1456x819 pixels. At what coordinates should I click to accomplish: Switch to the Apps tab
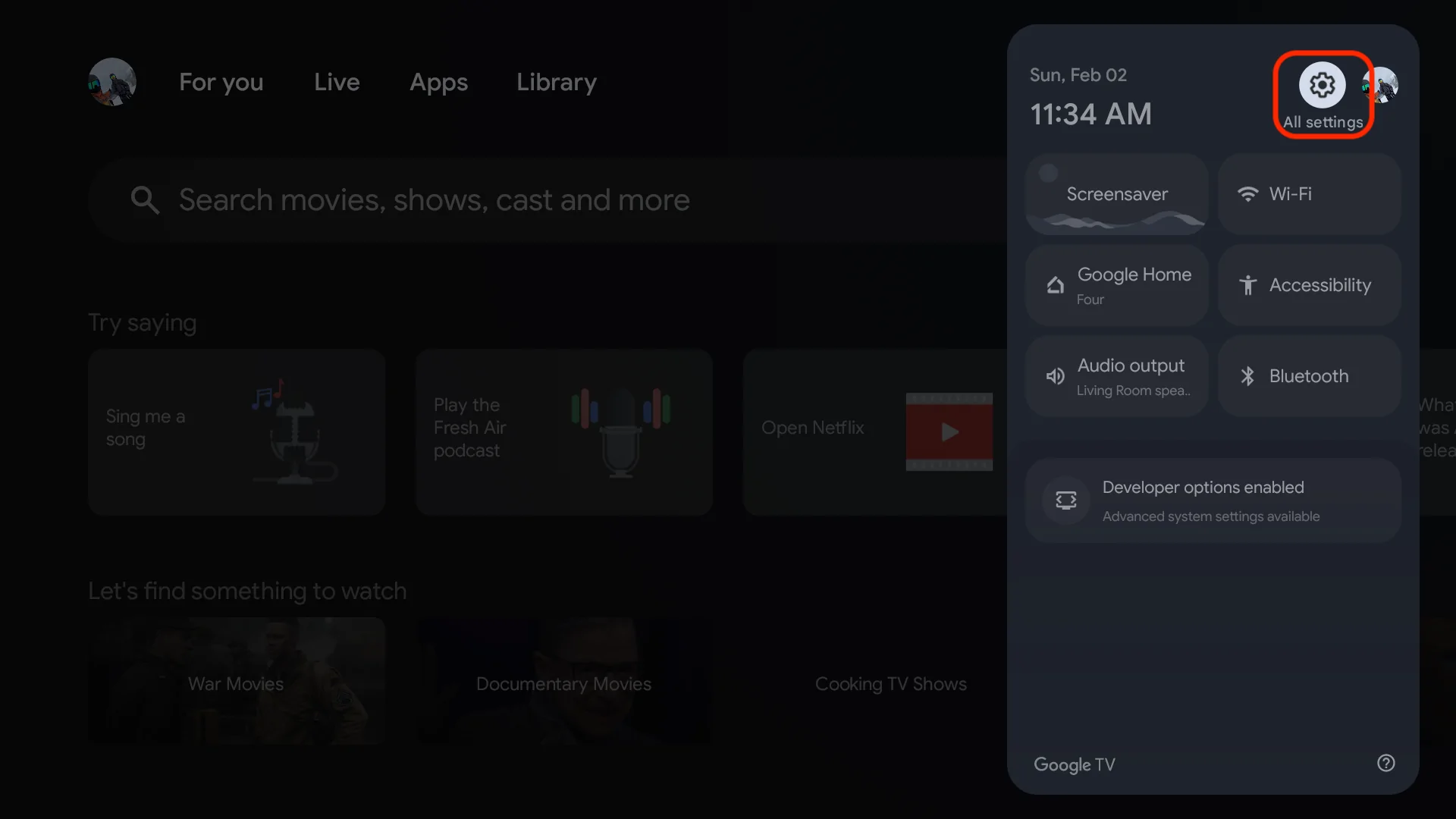click(x=439, y=82)
